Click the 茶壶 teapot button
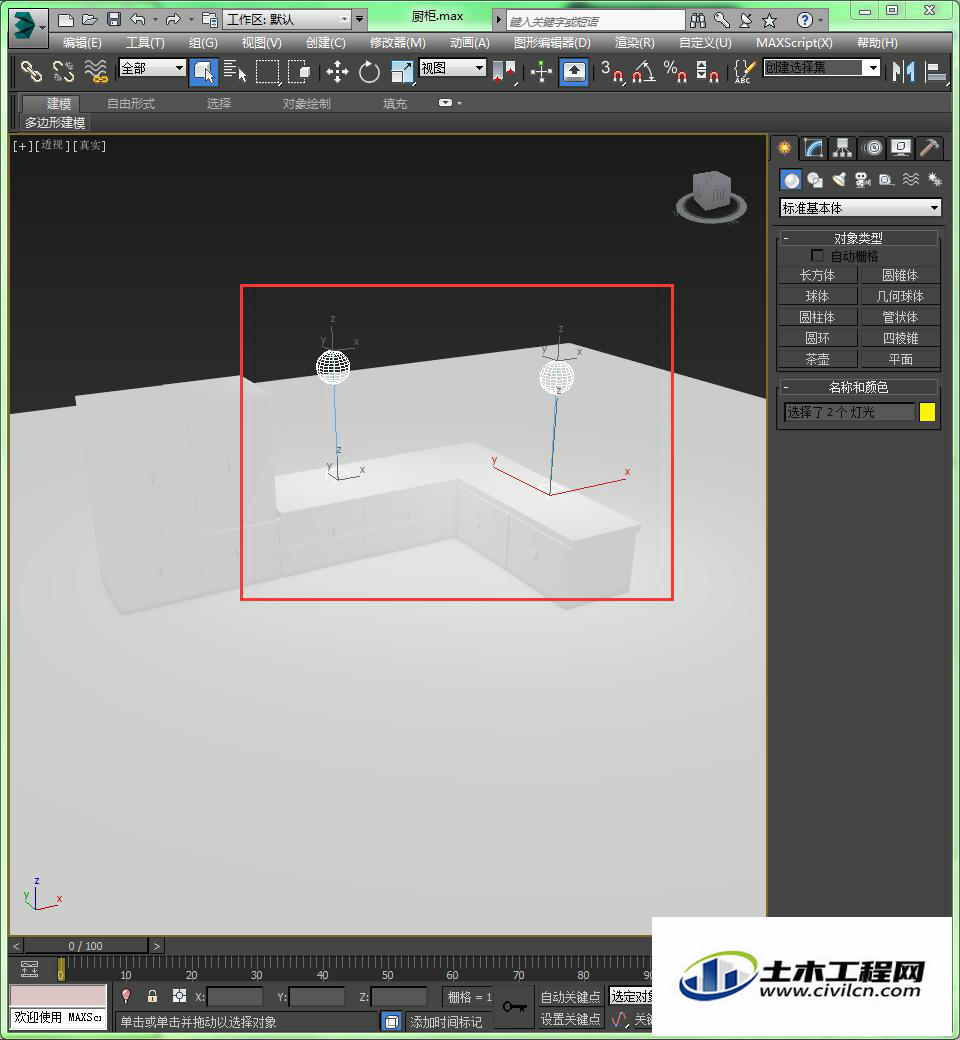Image resolution: width=960 pixels, height=1040 pixels. (x=817, y=359)
